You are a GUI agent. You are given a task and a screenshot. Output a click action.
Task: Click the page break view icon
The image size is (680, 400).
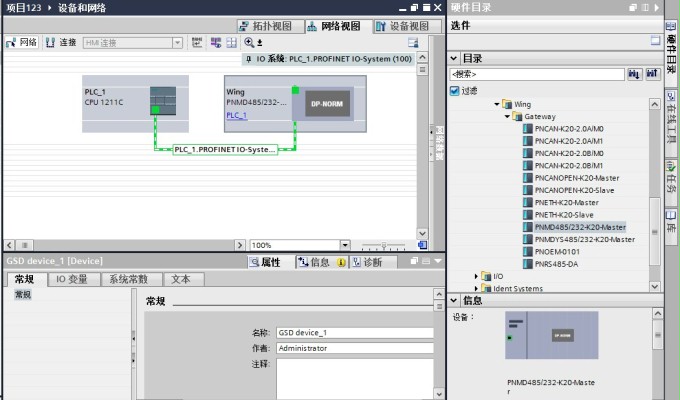coord(232,42)
